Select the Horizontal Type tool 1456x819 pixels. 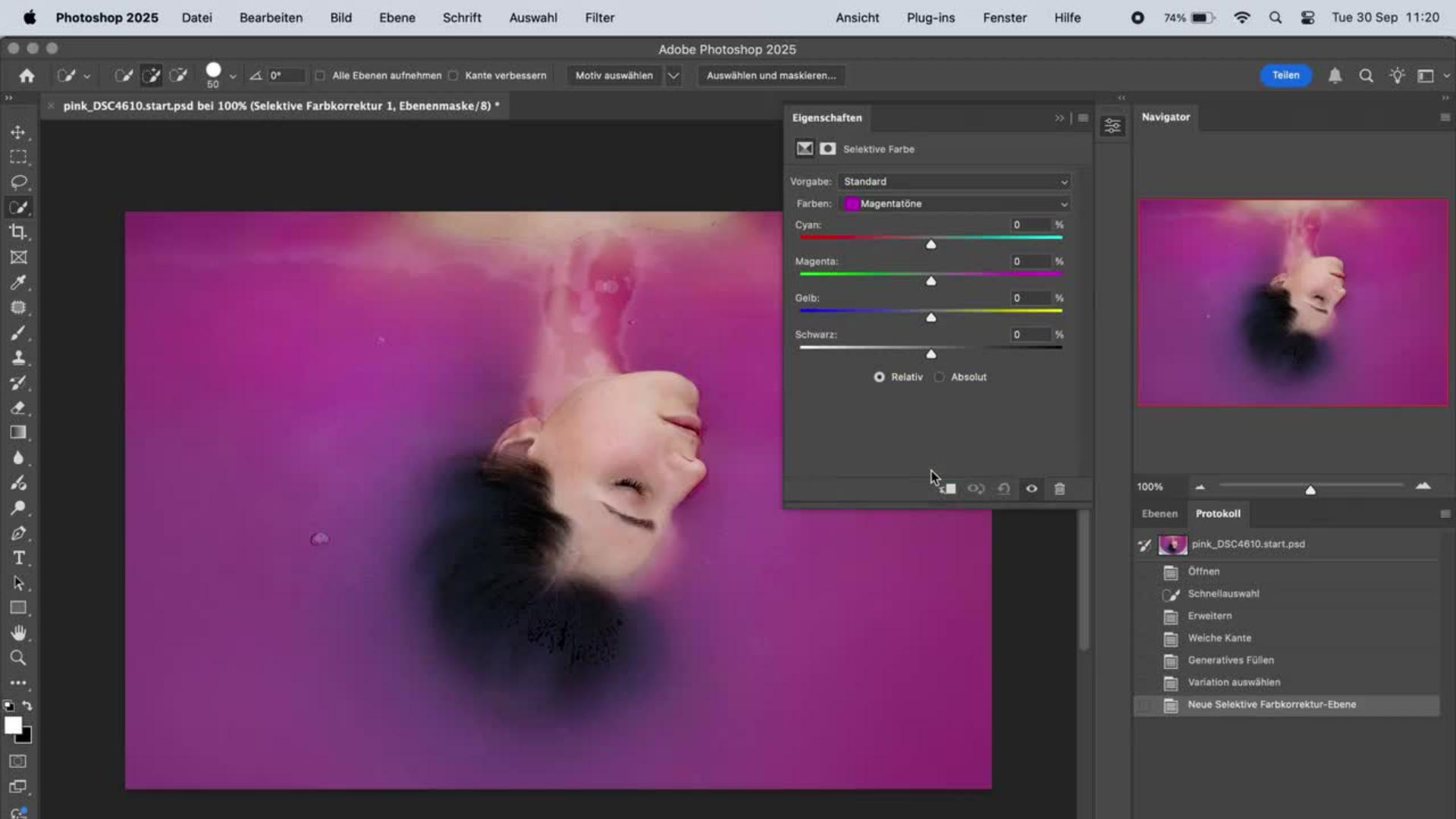(18, 558)
